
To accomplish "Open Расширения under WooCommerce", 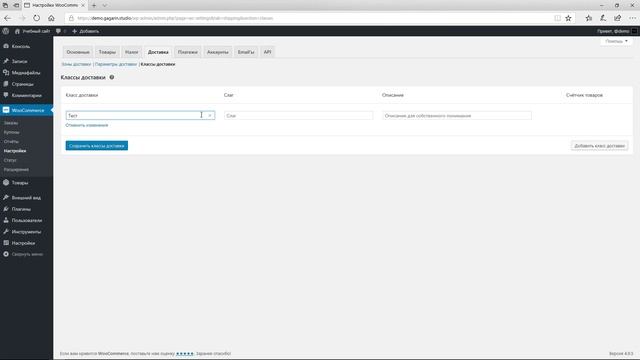I will 16,170.
